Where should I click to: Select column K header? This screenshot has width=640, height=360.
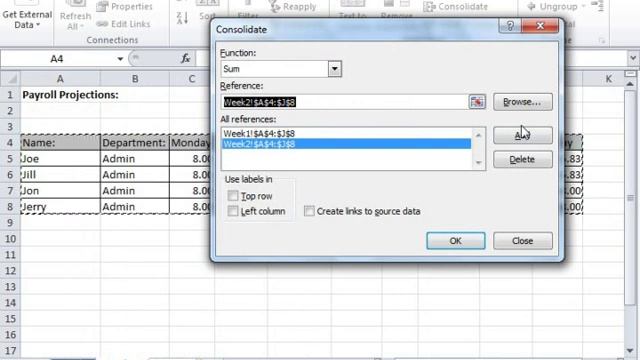point(608,79)
